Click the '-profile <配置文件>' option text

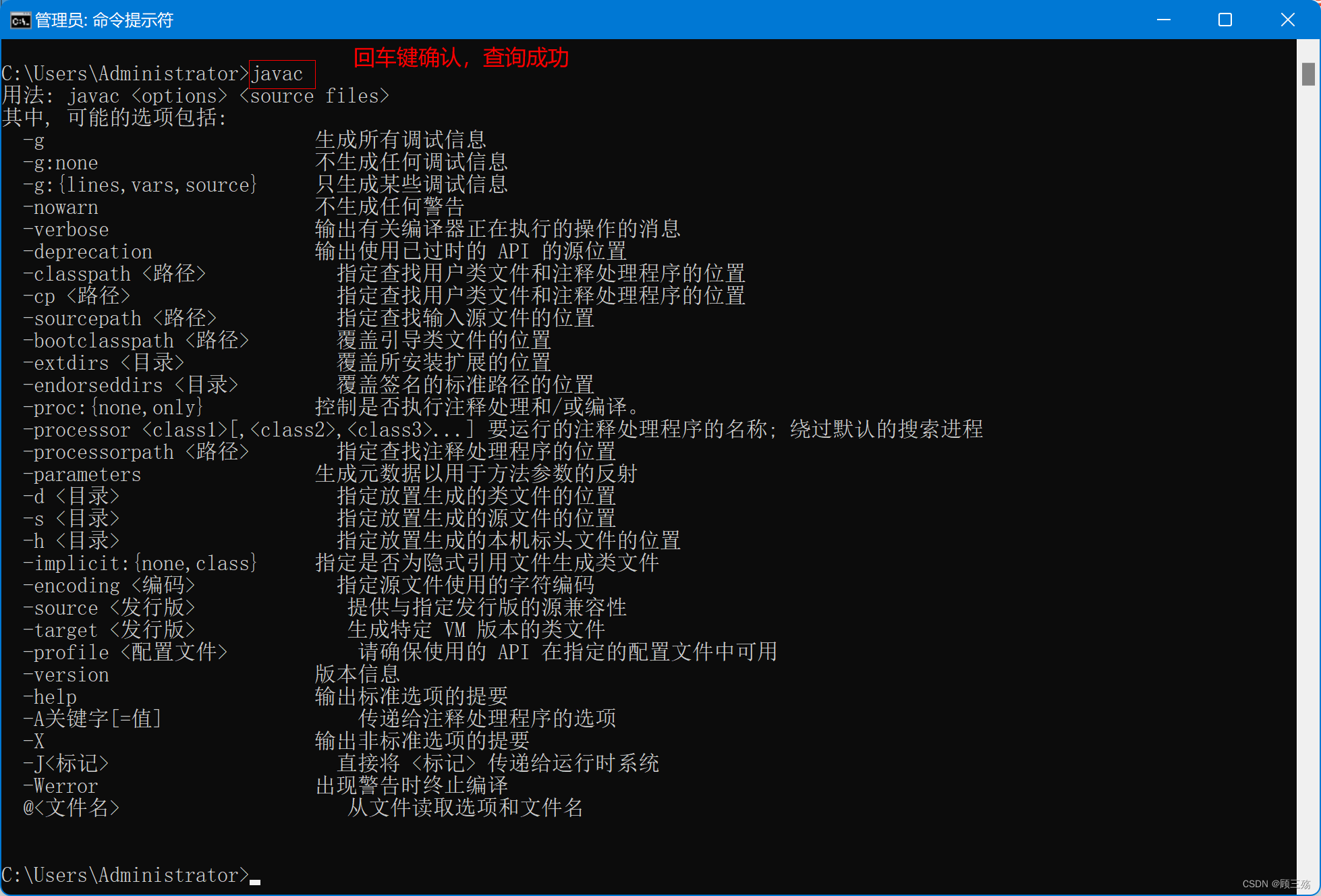pos(125,652)
